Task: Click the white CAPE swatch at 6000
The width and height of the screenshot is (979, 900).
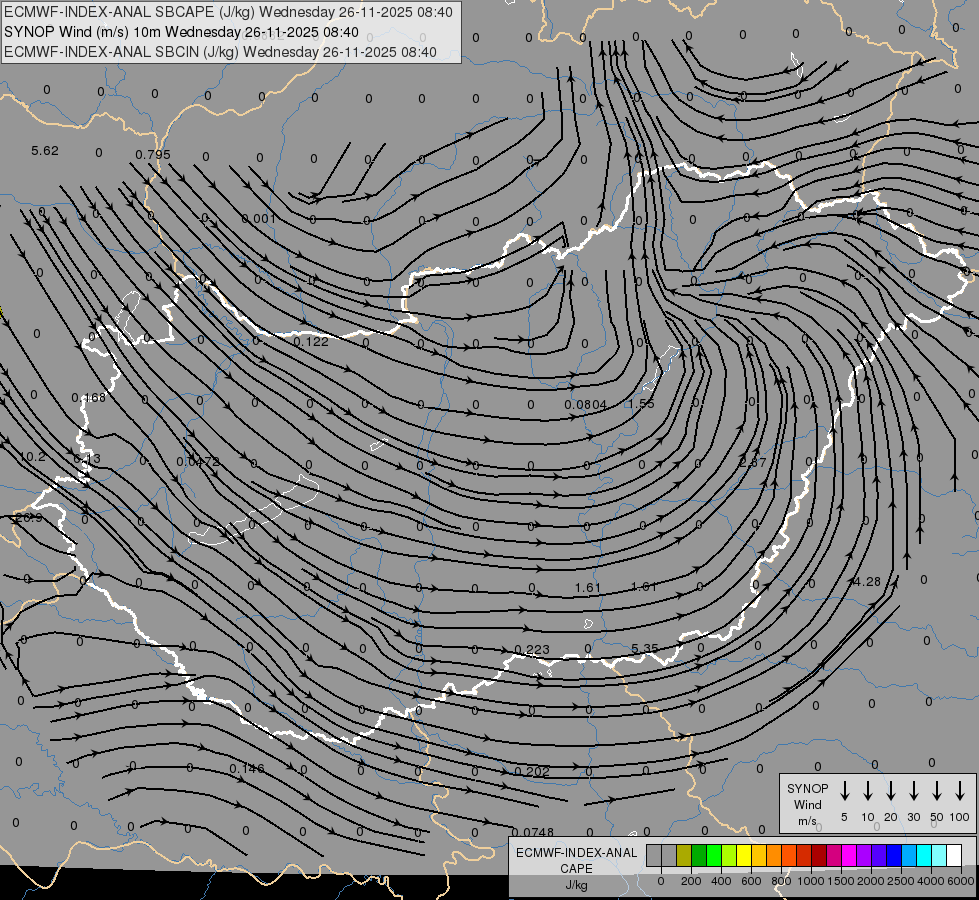Action: [x=953, y=855]
